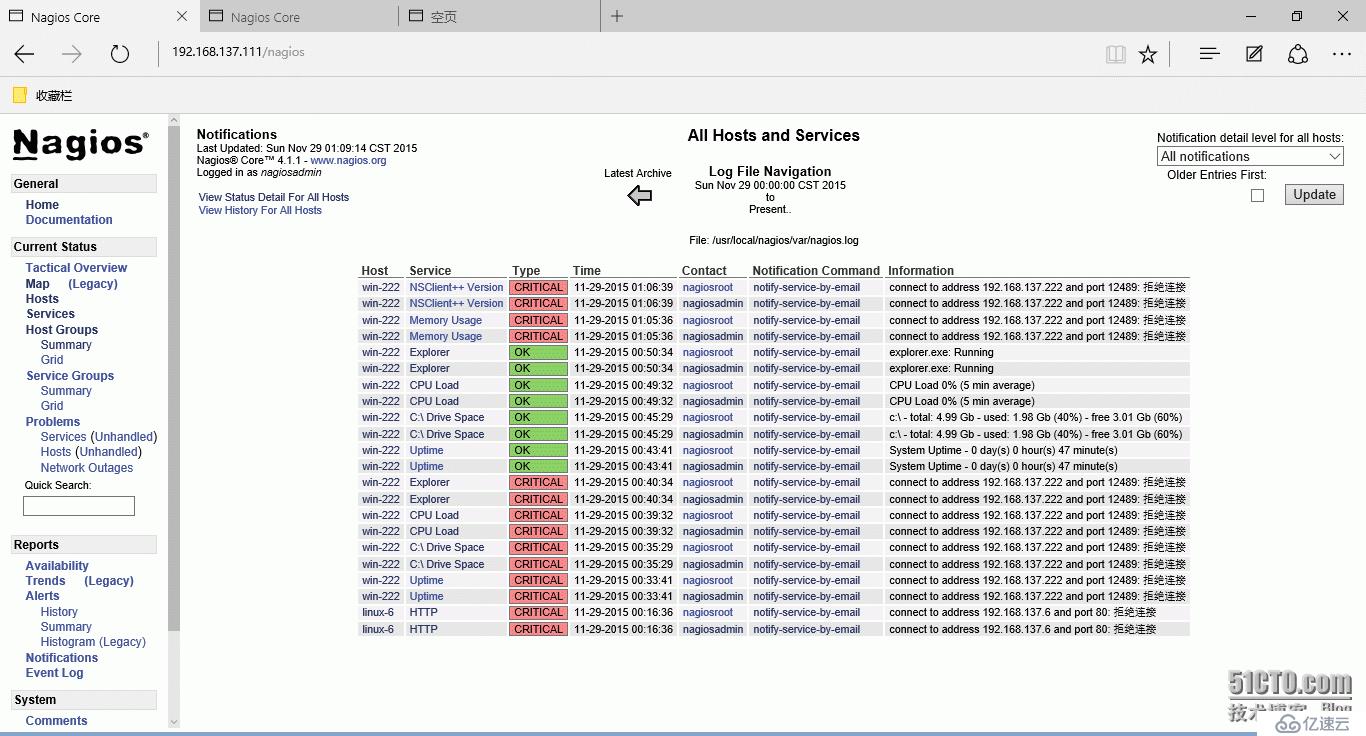Click explorer.exe: Running in nagiosroot row
Screen dimensions: 1366x736
[941, 352]
